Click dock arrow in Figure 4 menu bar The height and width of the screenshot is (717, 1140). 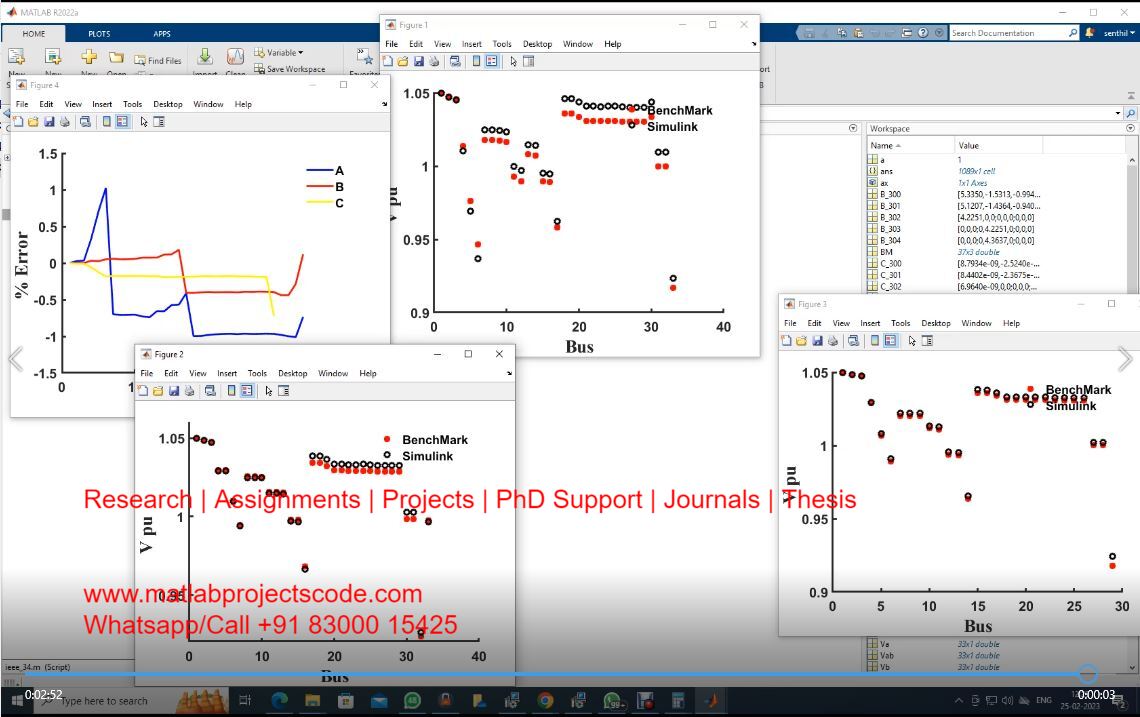point(385,104)
